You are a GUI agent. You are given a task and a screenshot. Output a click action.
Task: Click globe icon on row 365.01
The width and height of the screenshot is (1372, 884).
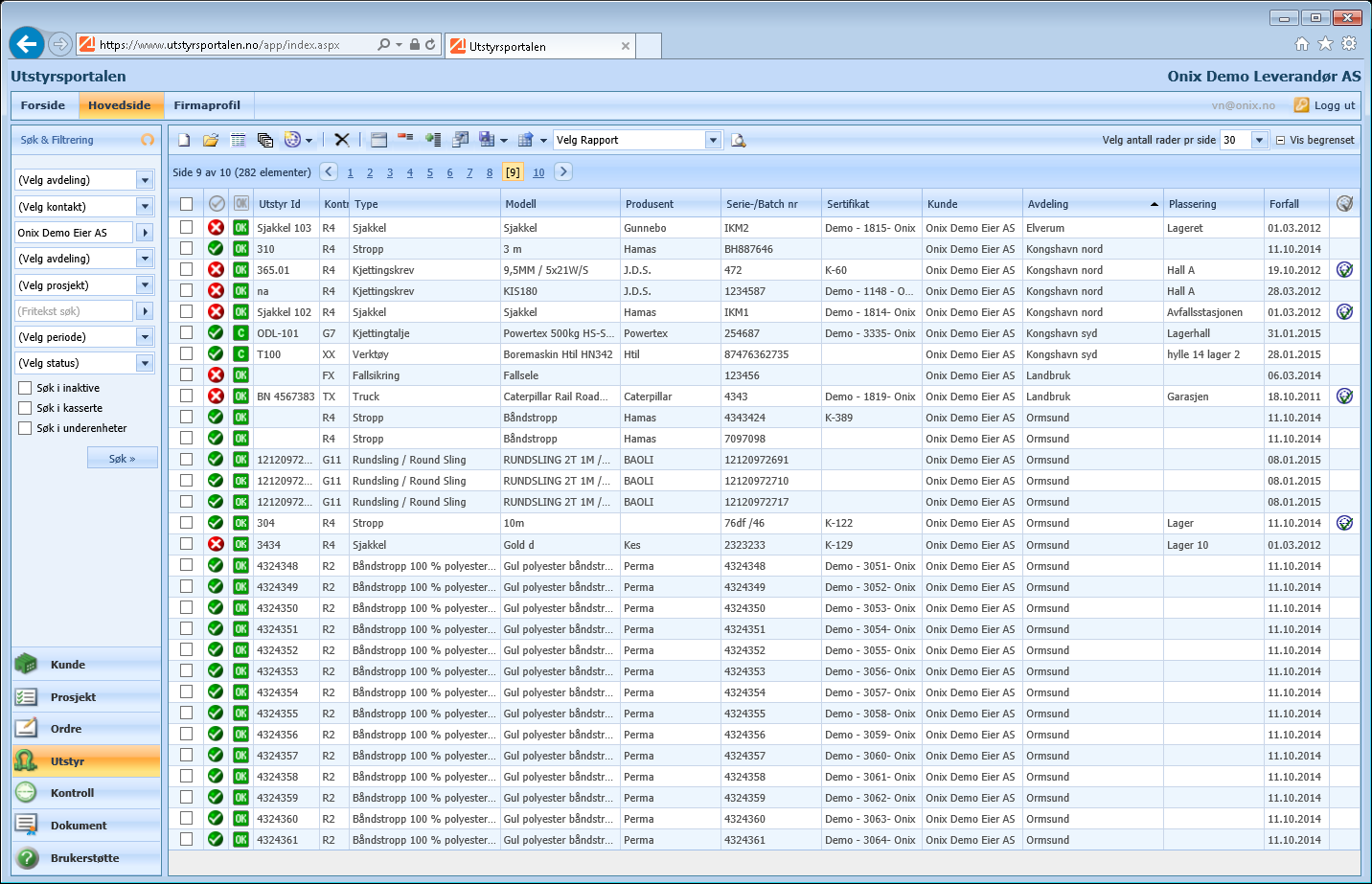[1345, 270]
